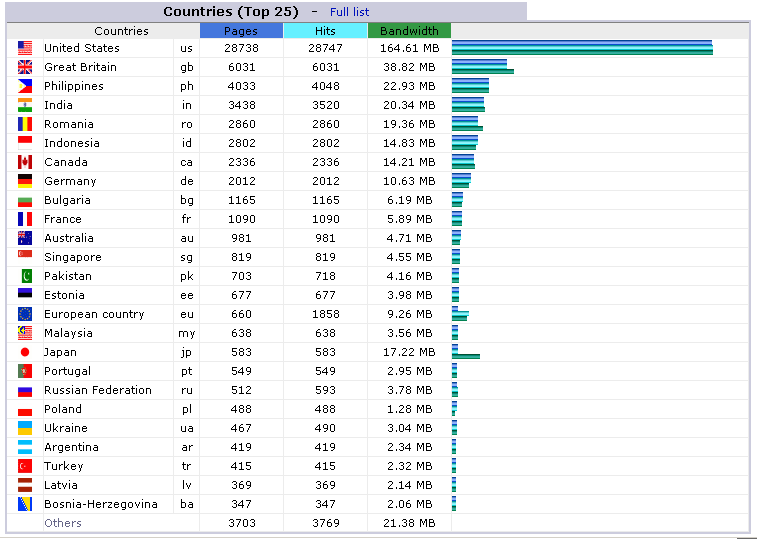Image resolution: width=757 pixels, height=539 pixels.
Task: Click the Russian Federation row label
Action: coord(98,390)
